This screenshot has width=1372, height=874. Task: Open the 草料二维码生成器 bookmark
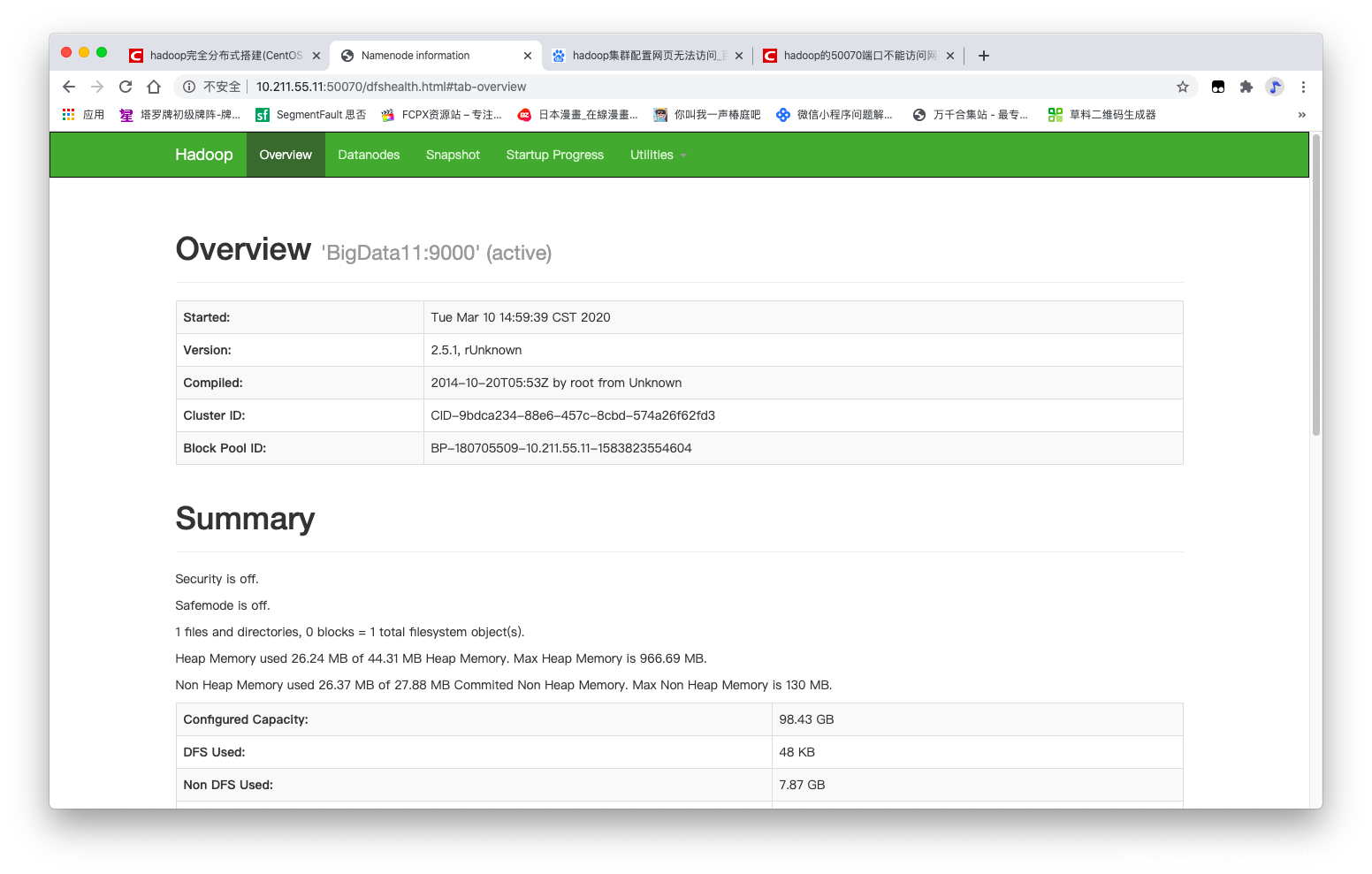point(1102,115)
